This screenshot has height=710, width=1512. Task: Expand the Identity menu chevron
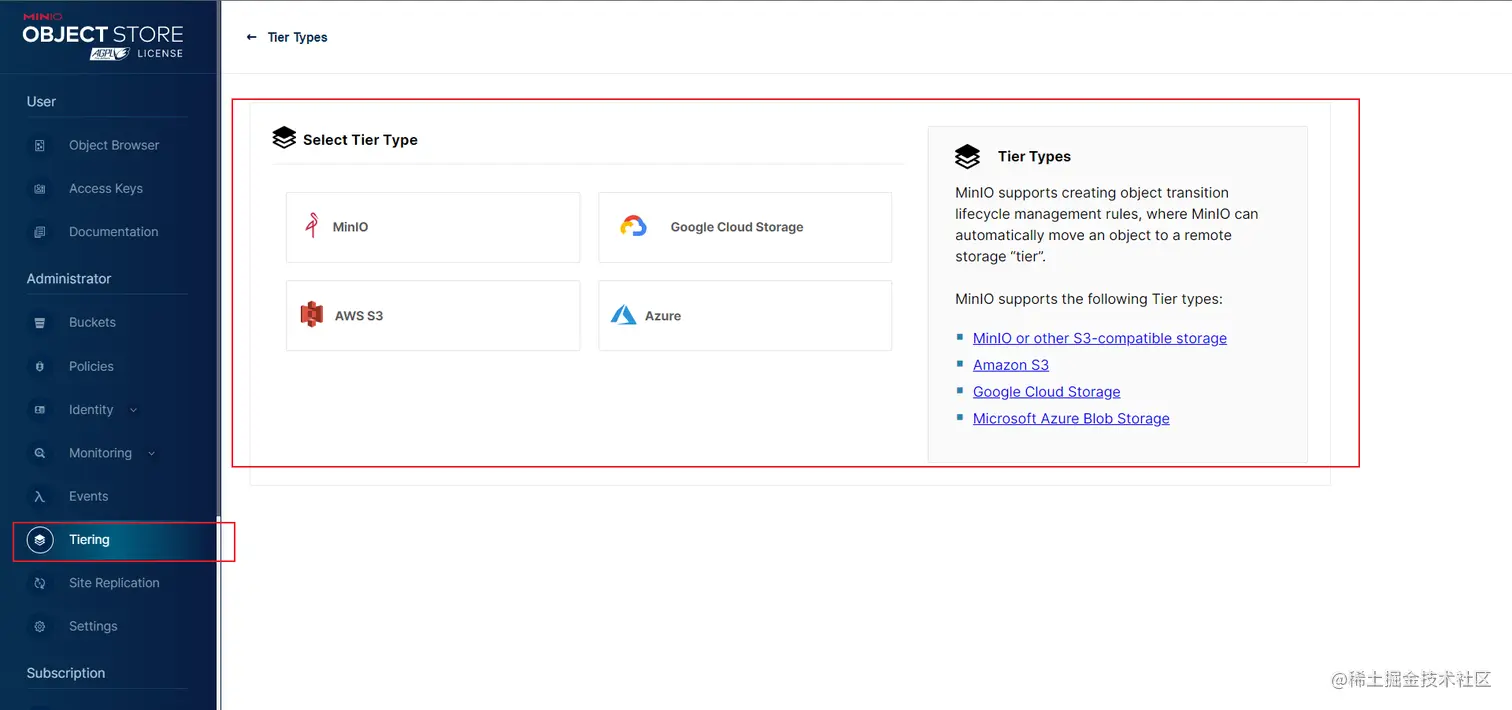[x=134, y=410]
